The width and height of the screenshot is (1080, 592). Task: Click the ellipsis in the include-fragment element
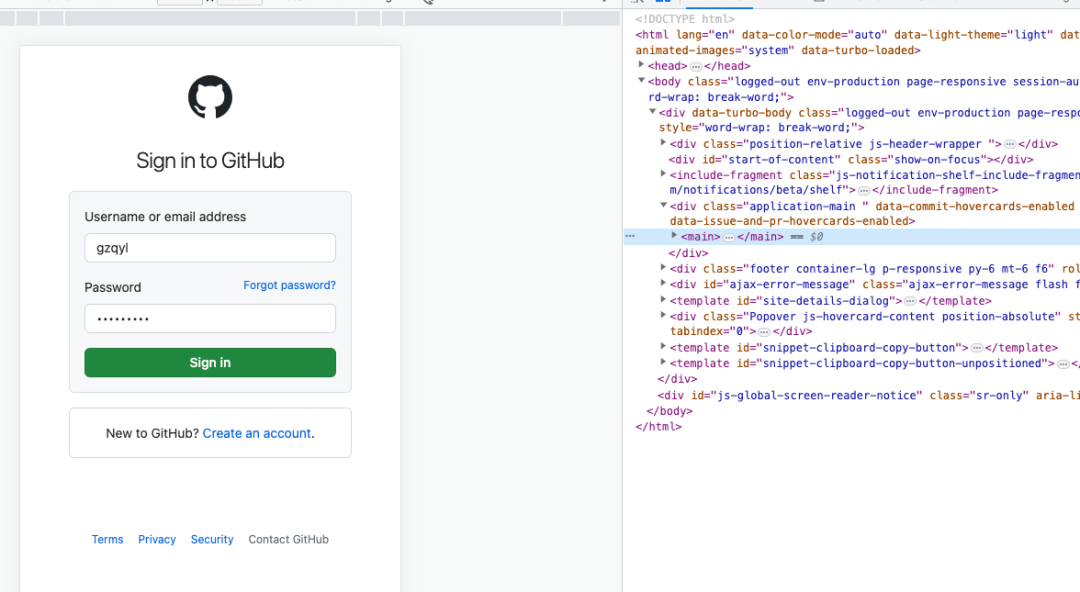tap(864, 191)
